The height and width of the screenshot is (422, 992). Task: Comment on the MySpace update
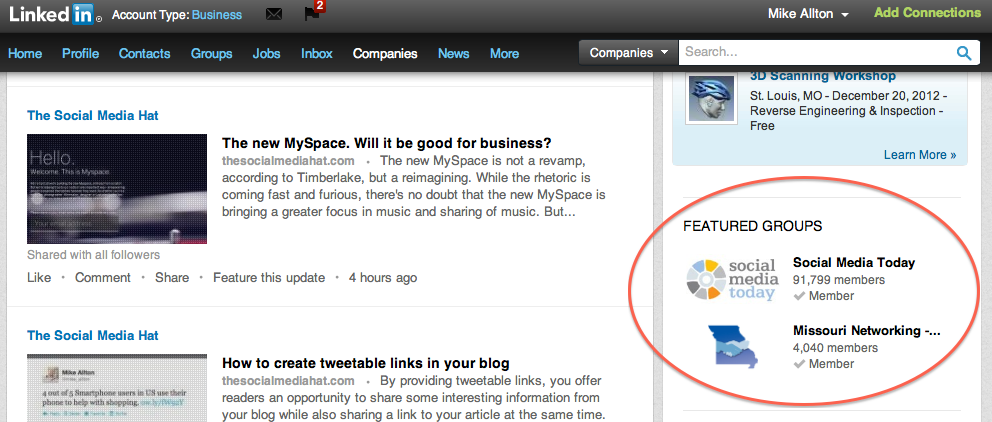tap(103, 277)
